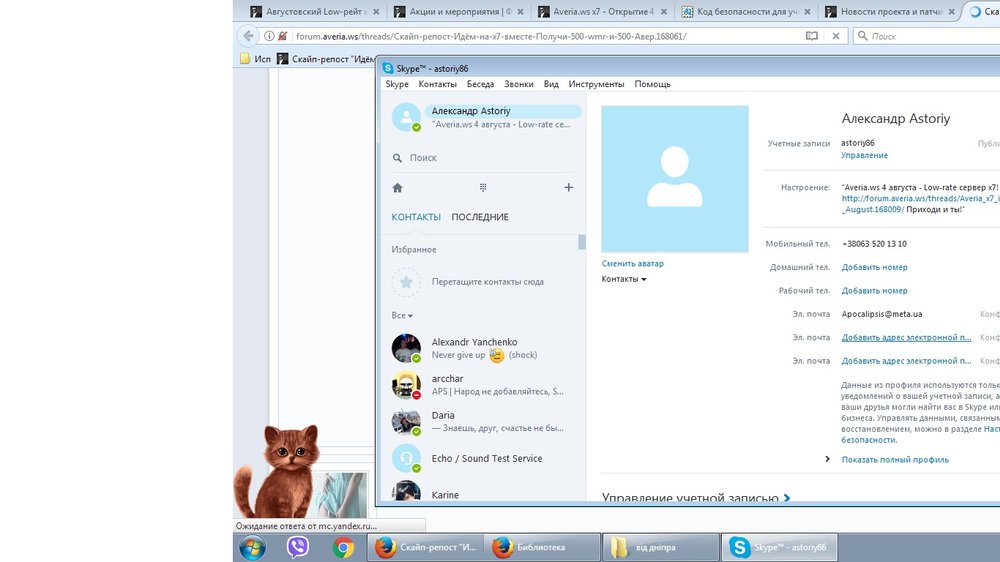Open the Контакты dropdown under avatar
Screen dimensions: 1000x562
[x=624, y=279]
